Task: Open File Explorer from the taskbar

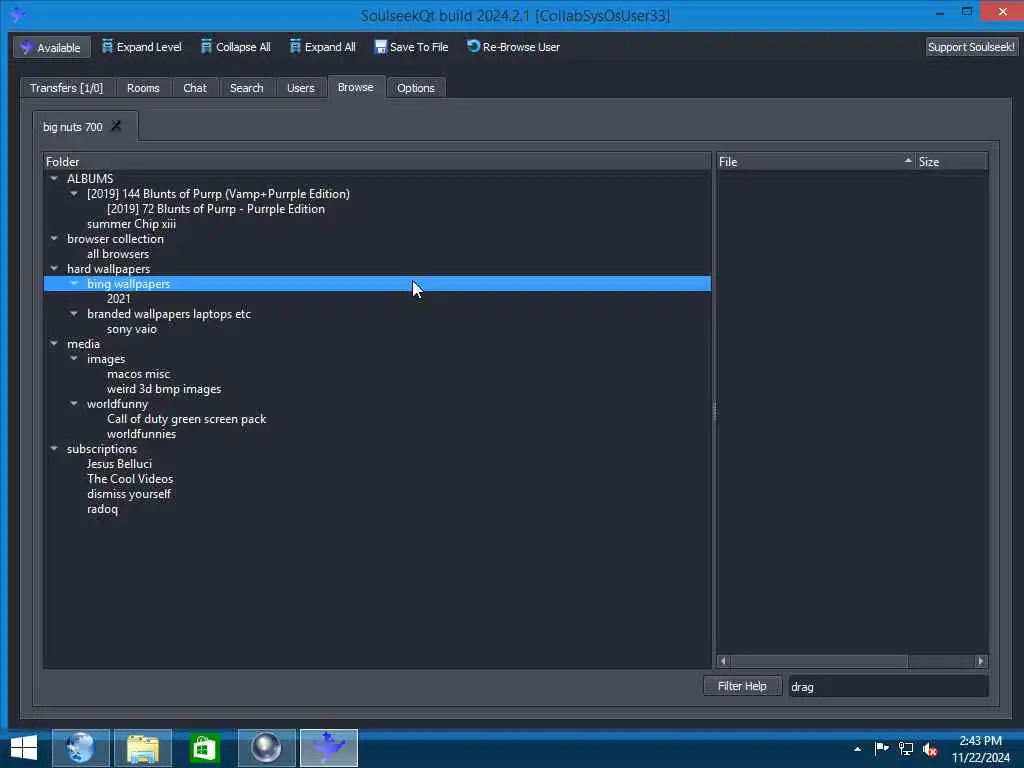Action: tap(143, 748)
